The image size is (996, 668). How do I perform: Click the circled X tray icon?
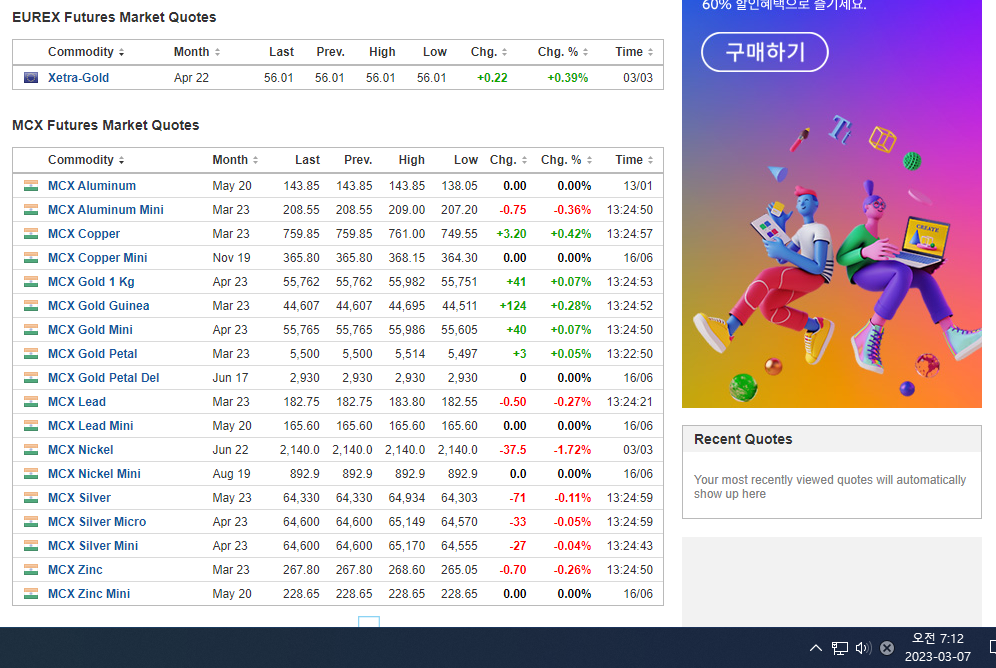click(887, 648)
